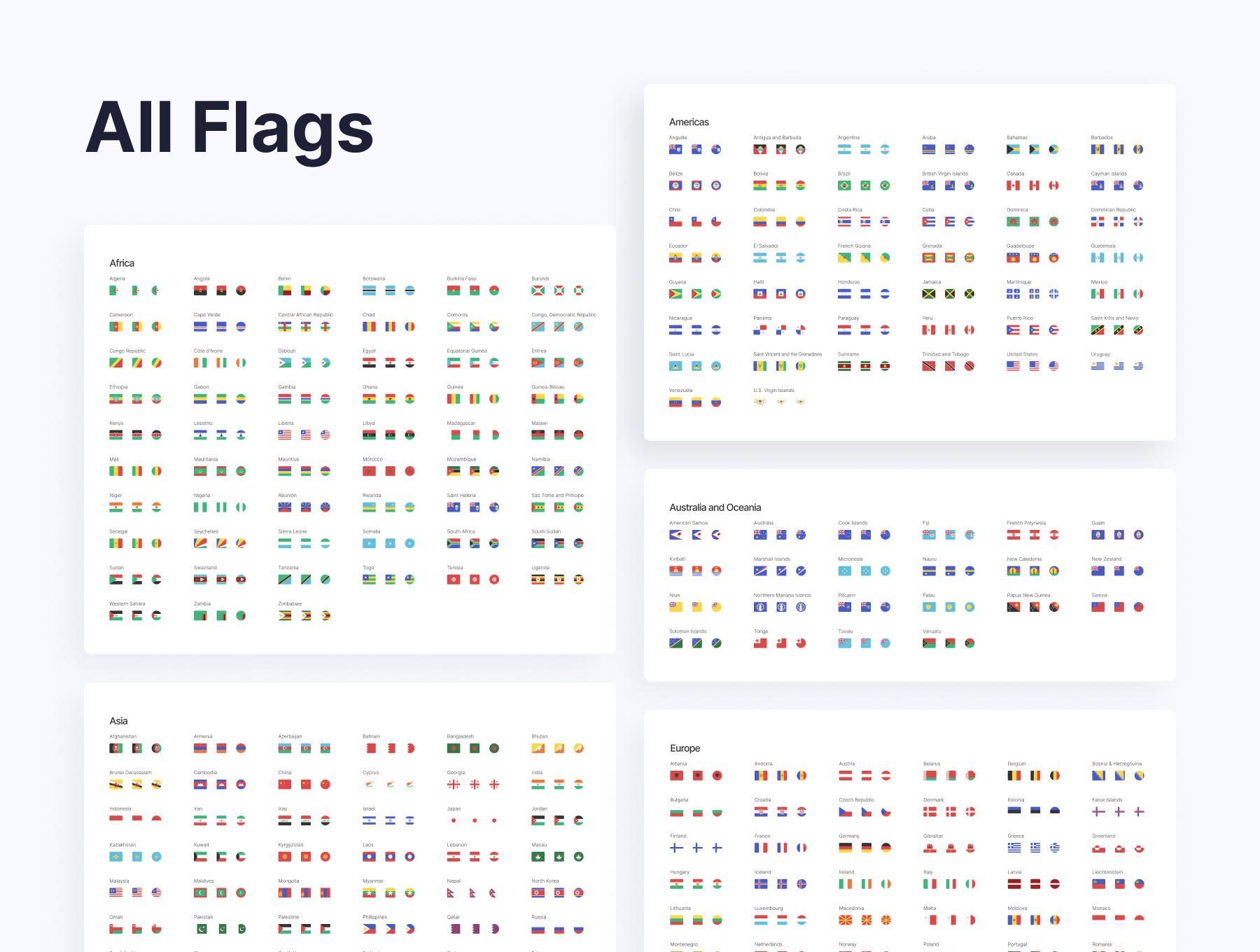The width and height of the screenshot is (1260, 952).
Task: Click the circular Kenya flag icon
Action: pyautogui.click(x=157, y=435)
